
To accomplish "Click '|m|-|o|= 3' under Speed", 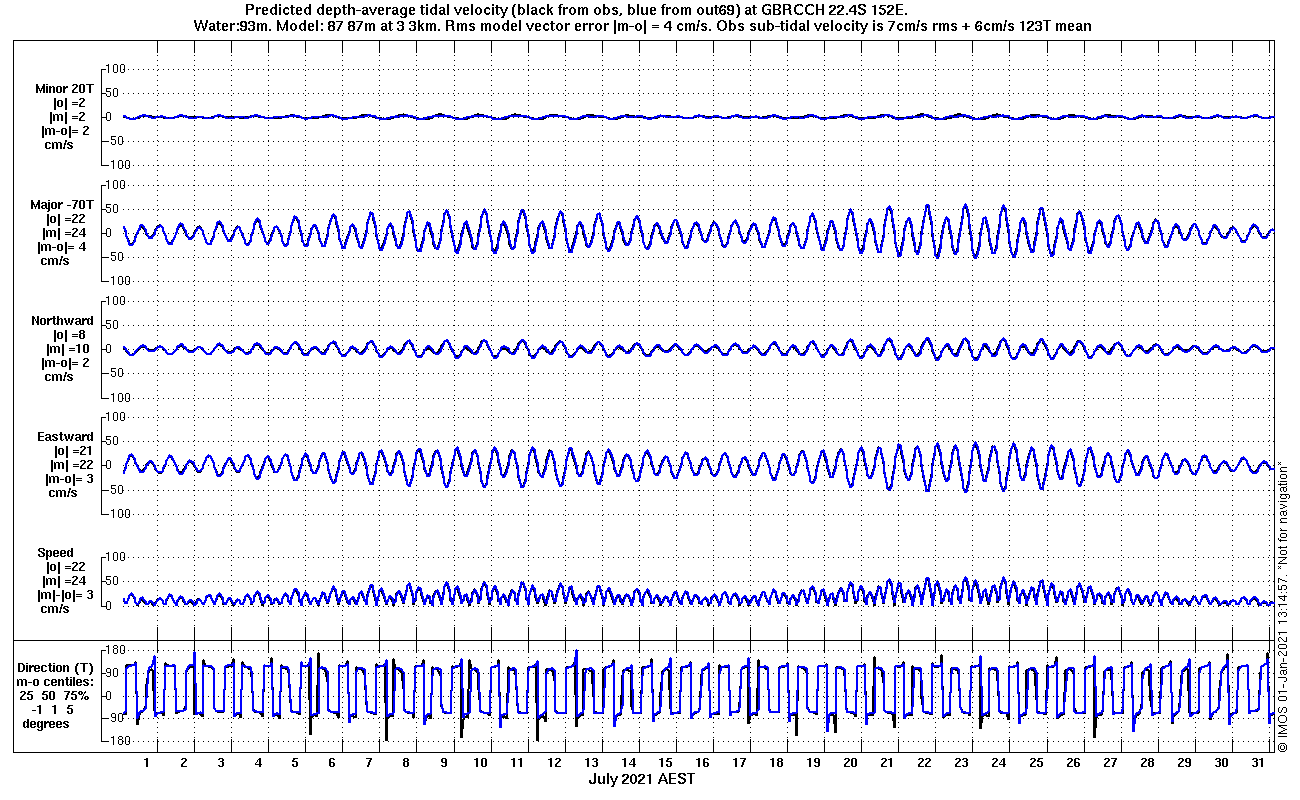I will click(x=63, y=595).
